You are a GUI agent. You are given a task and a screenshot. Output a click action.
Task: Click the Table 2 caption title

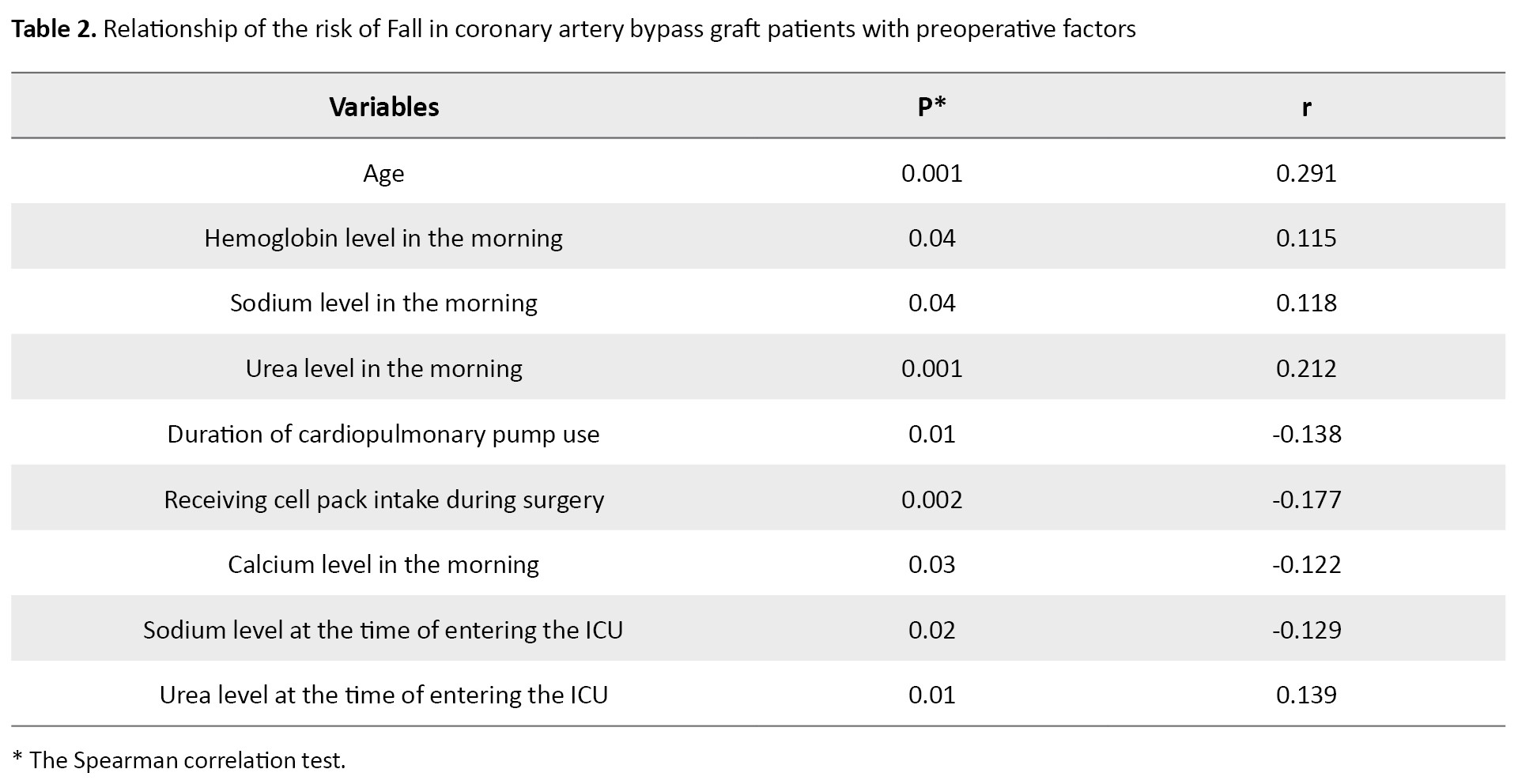pyautogui.click(x=573, y=29)
